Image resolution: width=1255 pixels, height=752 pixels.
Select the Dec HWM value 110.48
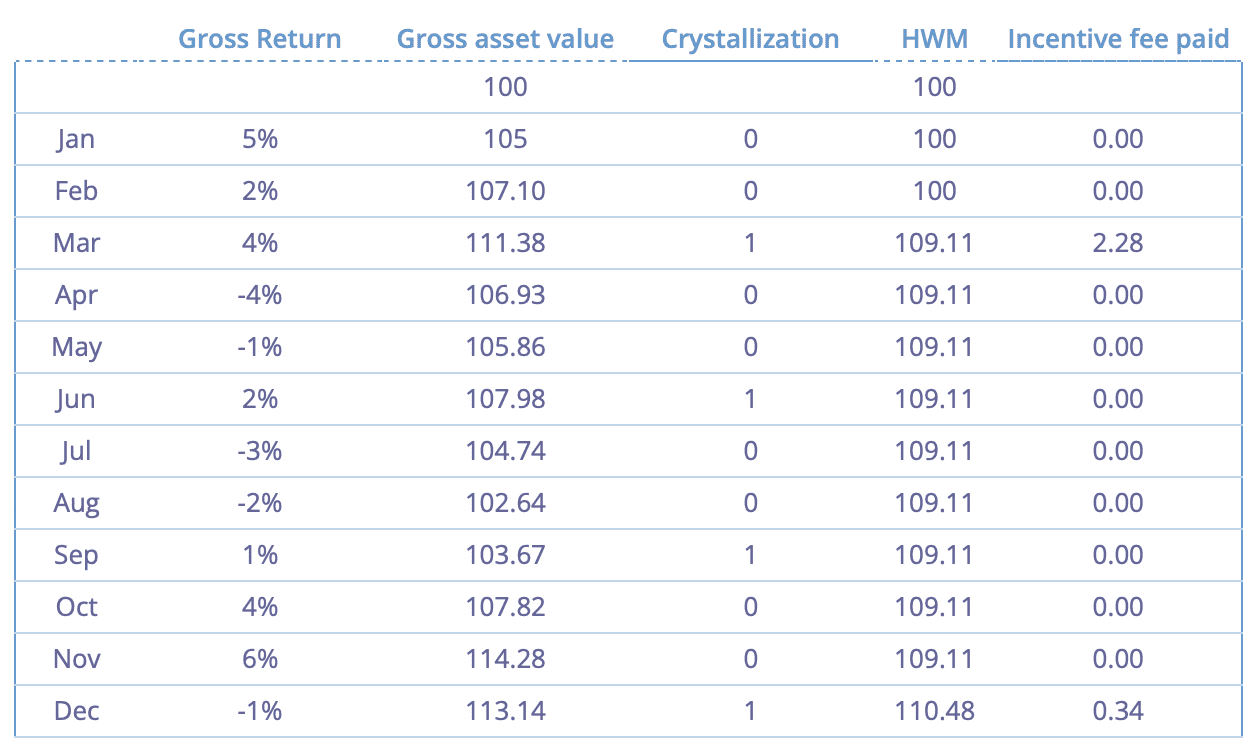(935, 711)
